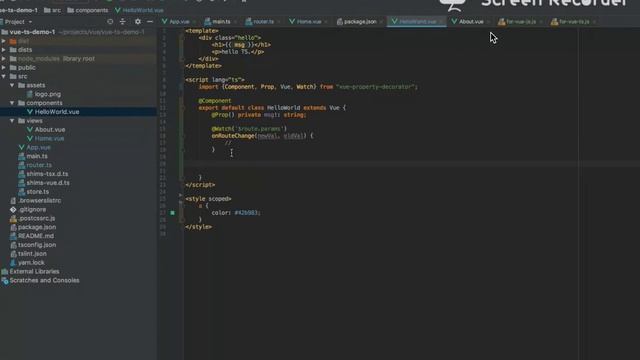The width and height of the screenshot is (640, 360).
Task: Click the green color swatch in the gutter
Action: click(x=173, y=213)
